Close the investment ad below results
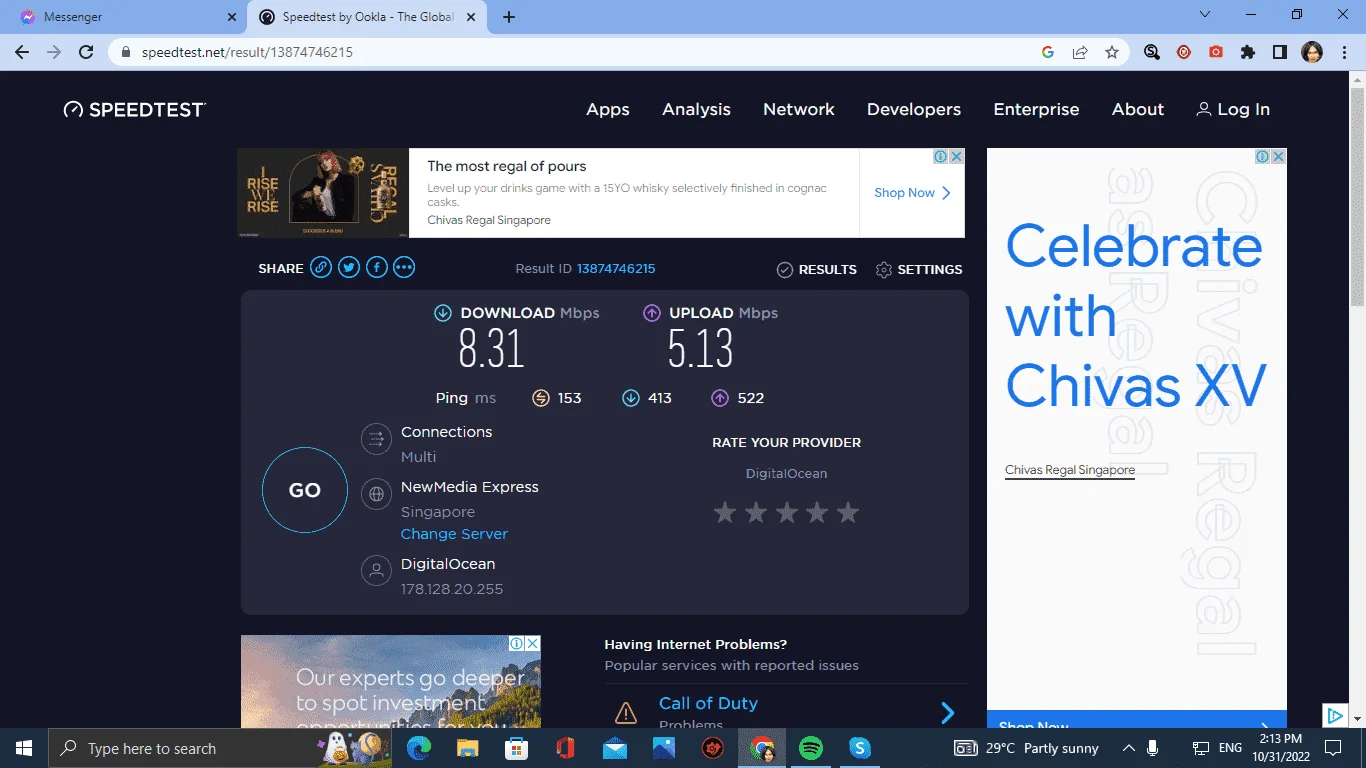The width and height of the screenshot is (1366, 768). 533,644
